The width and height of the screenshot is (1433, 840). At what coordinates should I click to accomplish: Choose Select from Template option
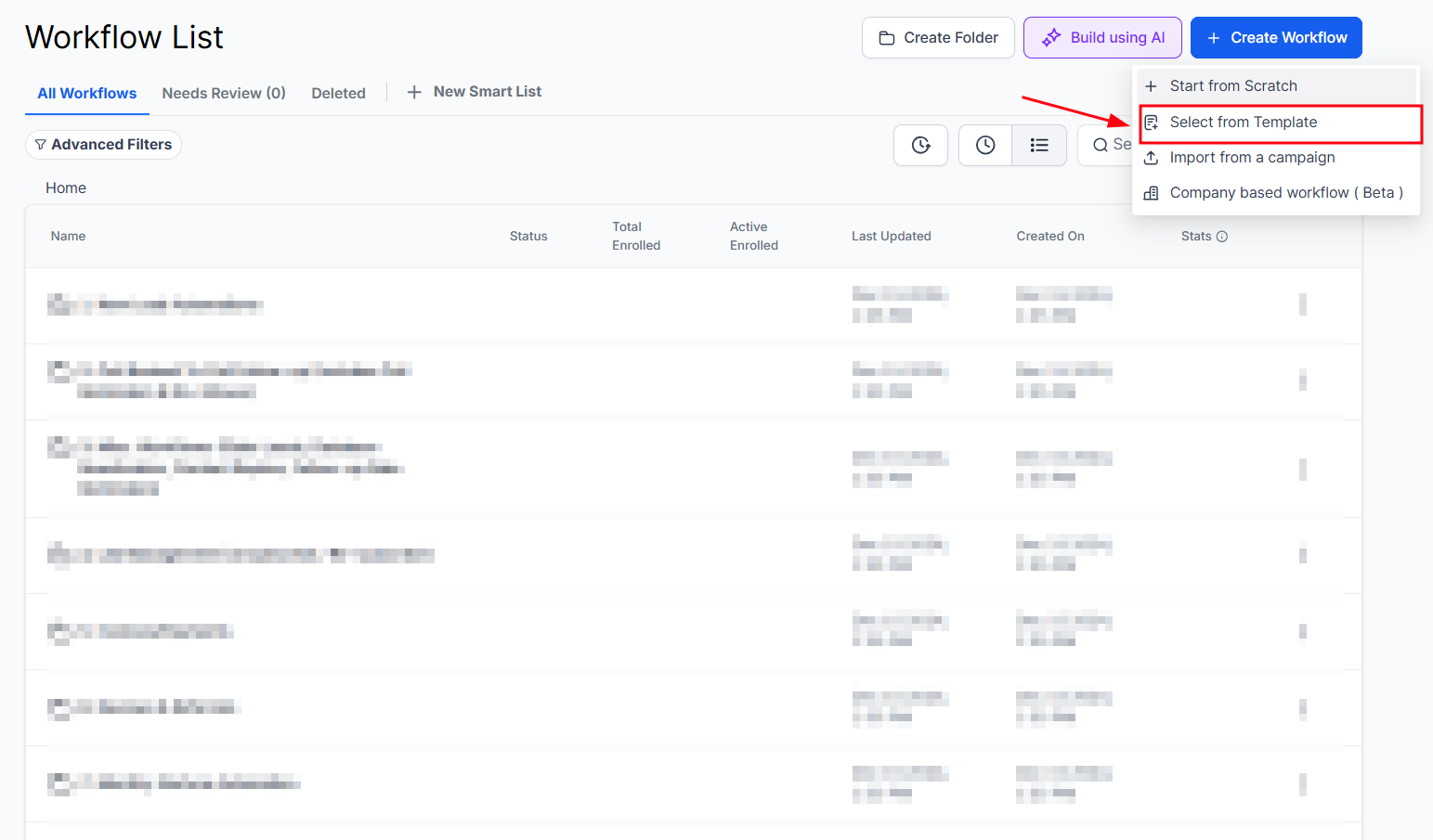[x=1243, y=123]
